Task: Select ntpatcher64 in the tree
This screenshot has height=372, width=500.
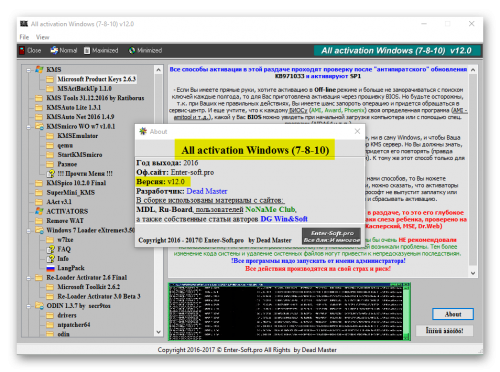Action: [74, 325]
